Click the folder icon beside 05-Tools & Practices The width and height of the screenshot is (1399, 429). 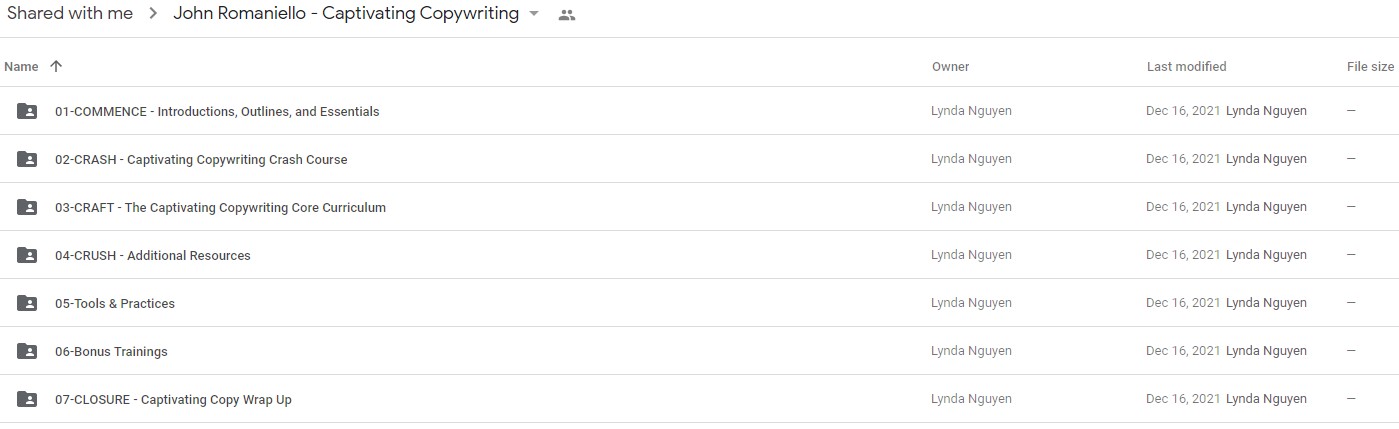(27, 303)
